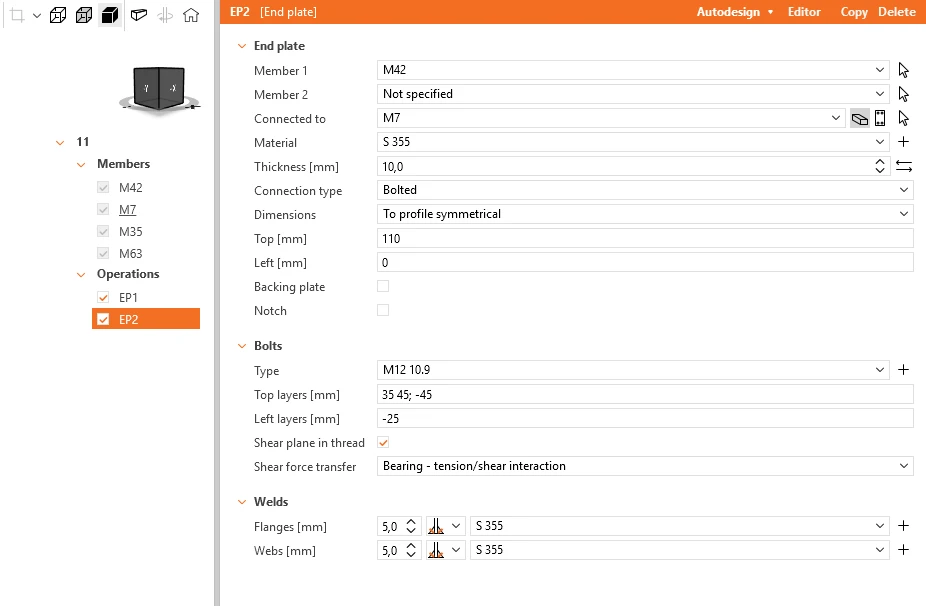This screenshot has width=926, height=606.
Task: Select connect-to-web plate icon
Action: (x=880, y=118)
